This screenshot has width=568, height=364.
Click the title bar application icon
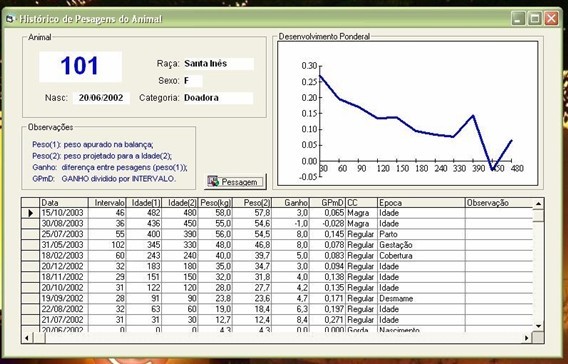(x=11, y=18)
